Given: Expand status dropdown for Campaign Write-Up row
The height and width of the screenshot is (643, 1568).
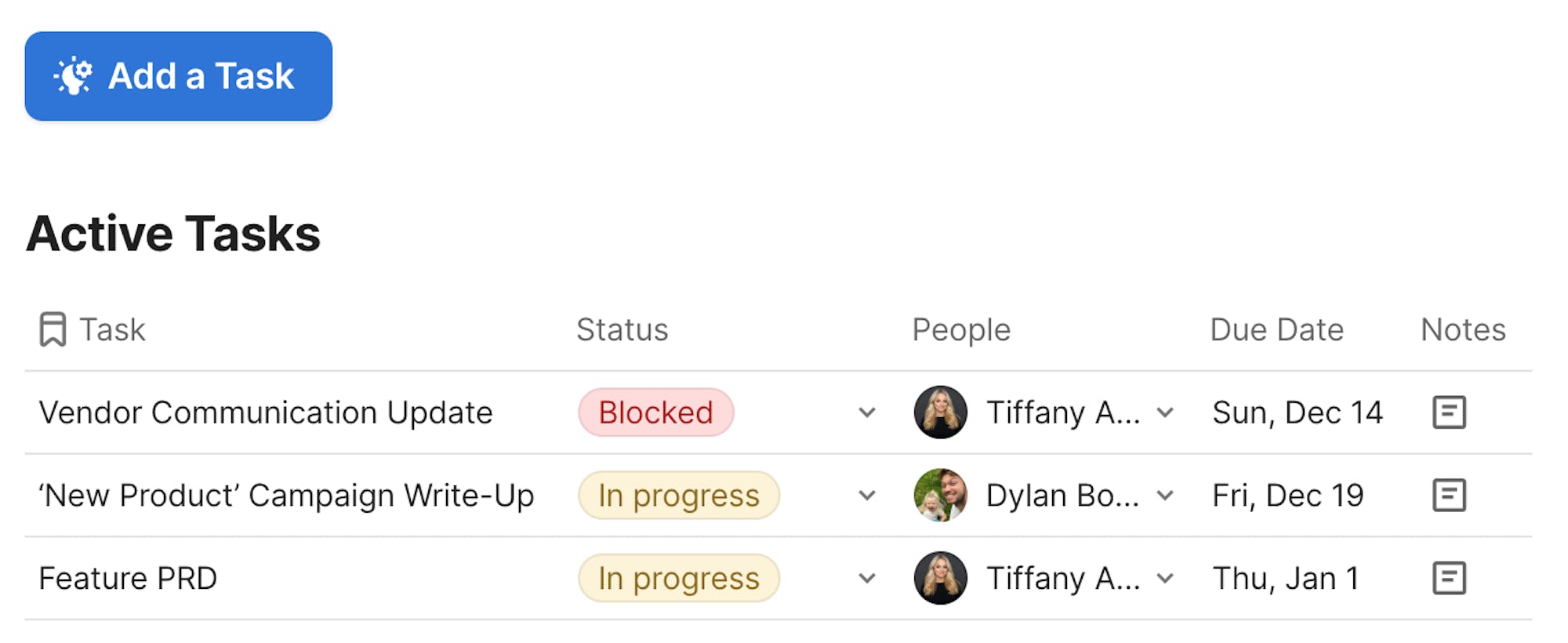Looking at the screenshot, I should point(866,496).
